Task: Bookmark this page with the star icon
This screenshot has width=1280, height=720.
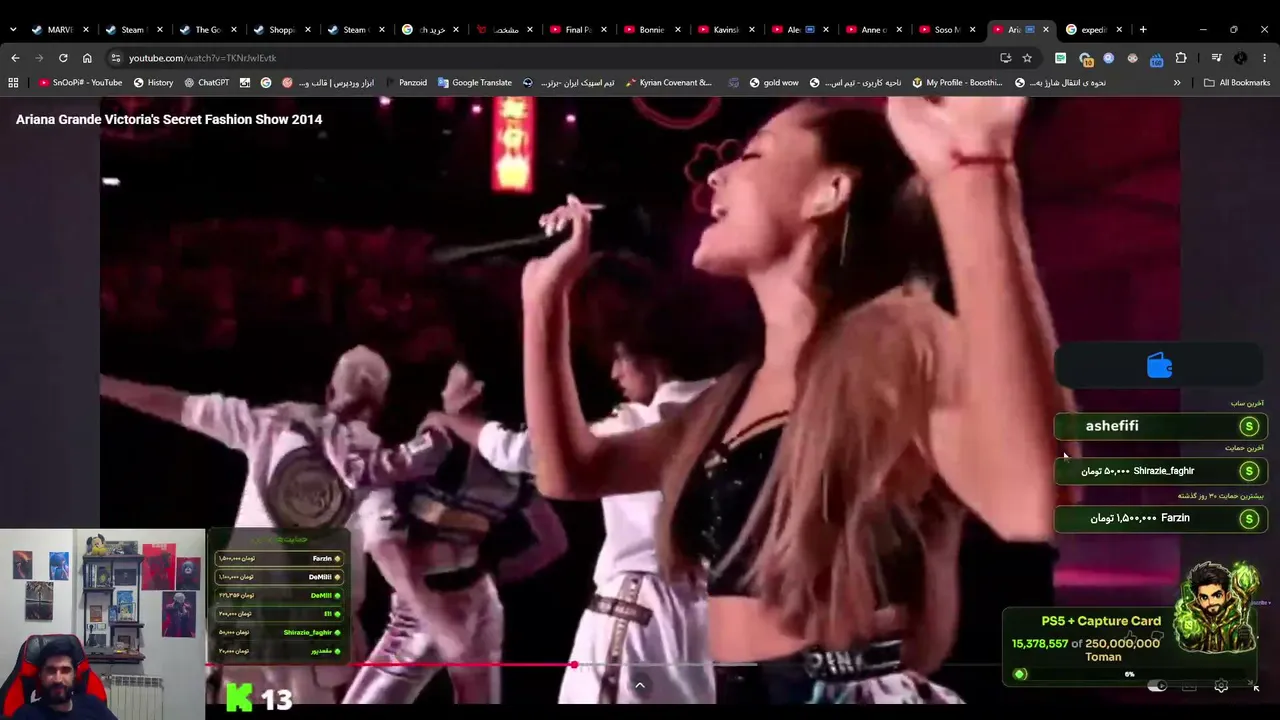Action: (x=1027, y=58)
